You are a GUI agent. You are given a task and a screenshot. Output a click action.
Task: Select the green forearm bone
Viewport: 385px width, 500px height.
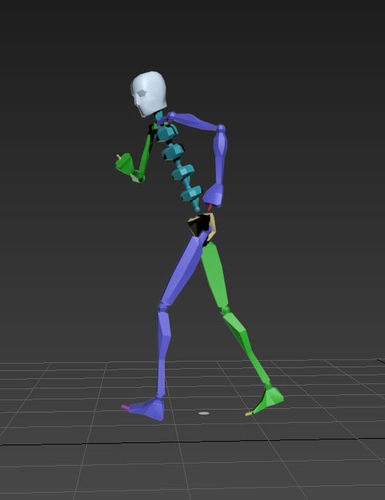click(145, 157)
